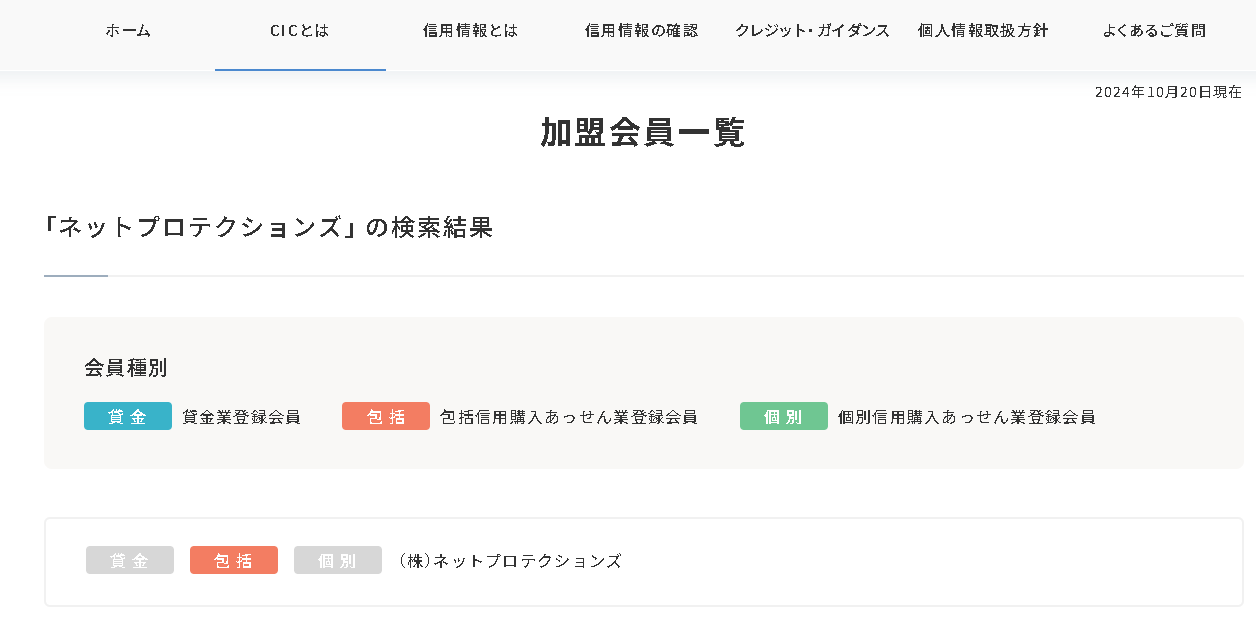Image resolution: width=1256 pixels, height=617 pixels.
Task: Click the 2024年10月20日現在 date text
Action: coord(1168,92)
